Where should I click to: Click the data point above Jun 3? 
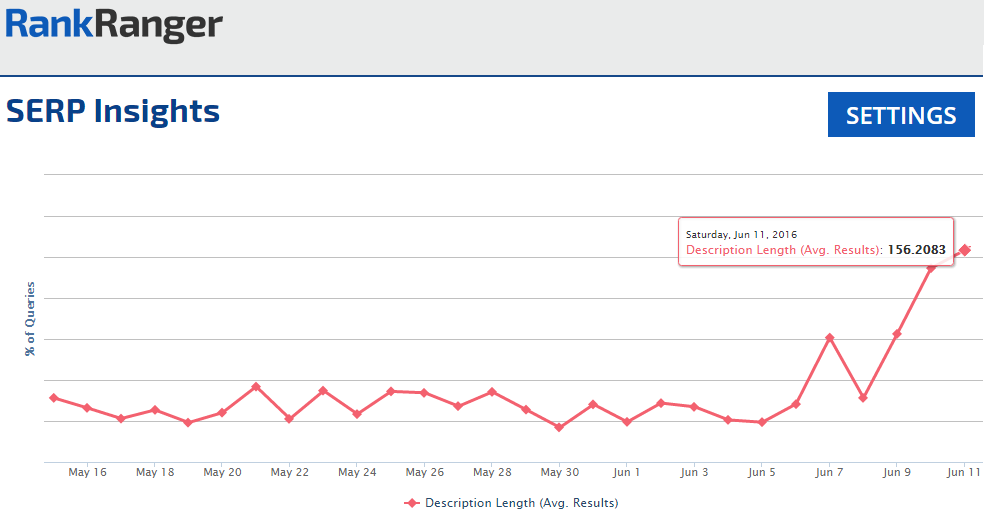click(694, 407)
